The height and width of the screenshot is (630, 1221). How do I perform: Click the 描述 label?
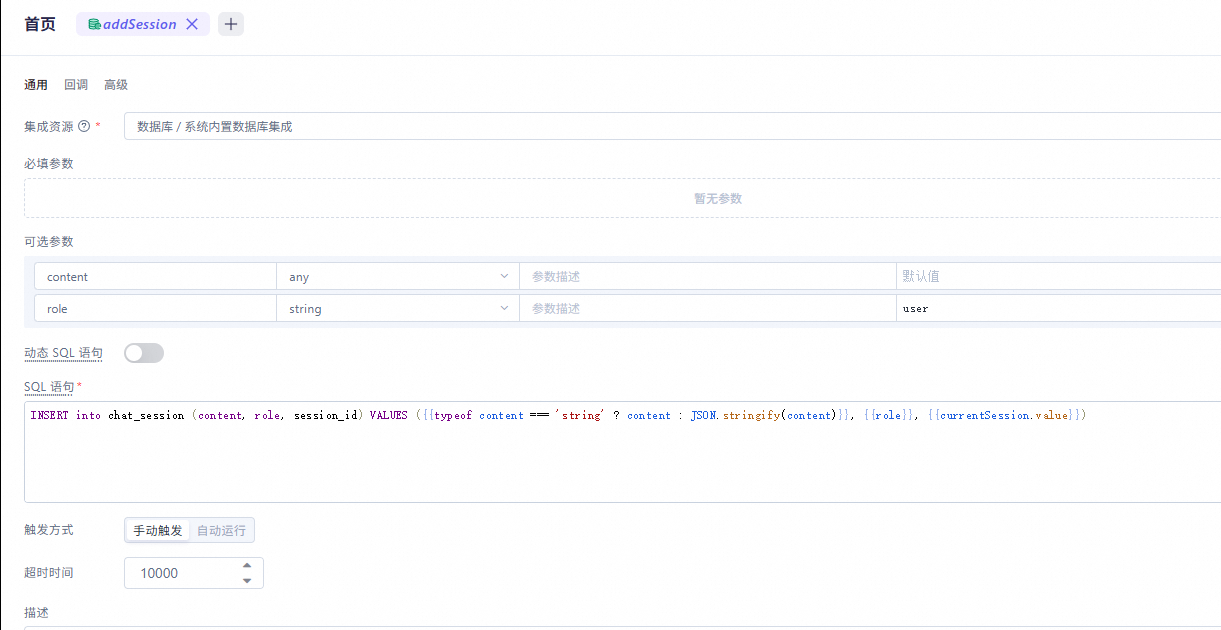pos(36,612)
